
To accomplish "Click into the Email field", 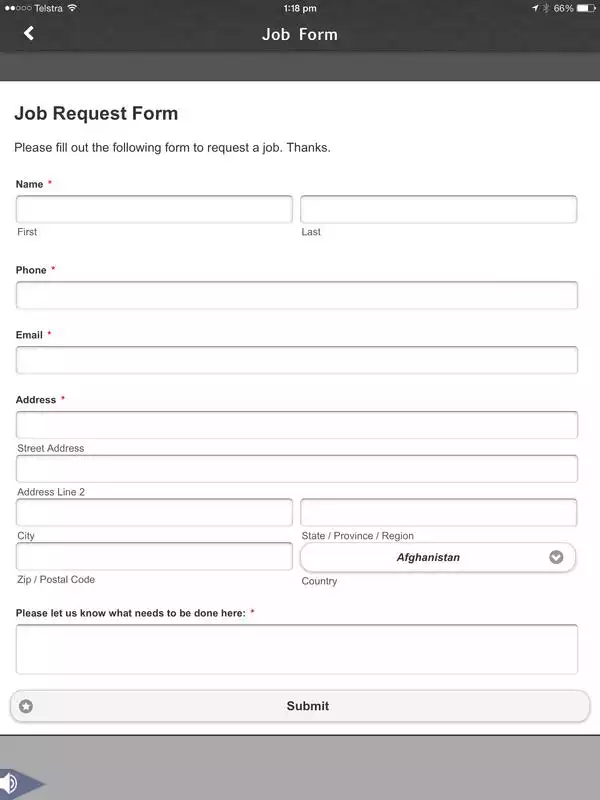I will pyautogui.click(x=297, y=360).
